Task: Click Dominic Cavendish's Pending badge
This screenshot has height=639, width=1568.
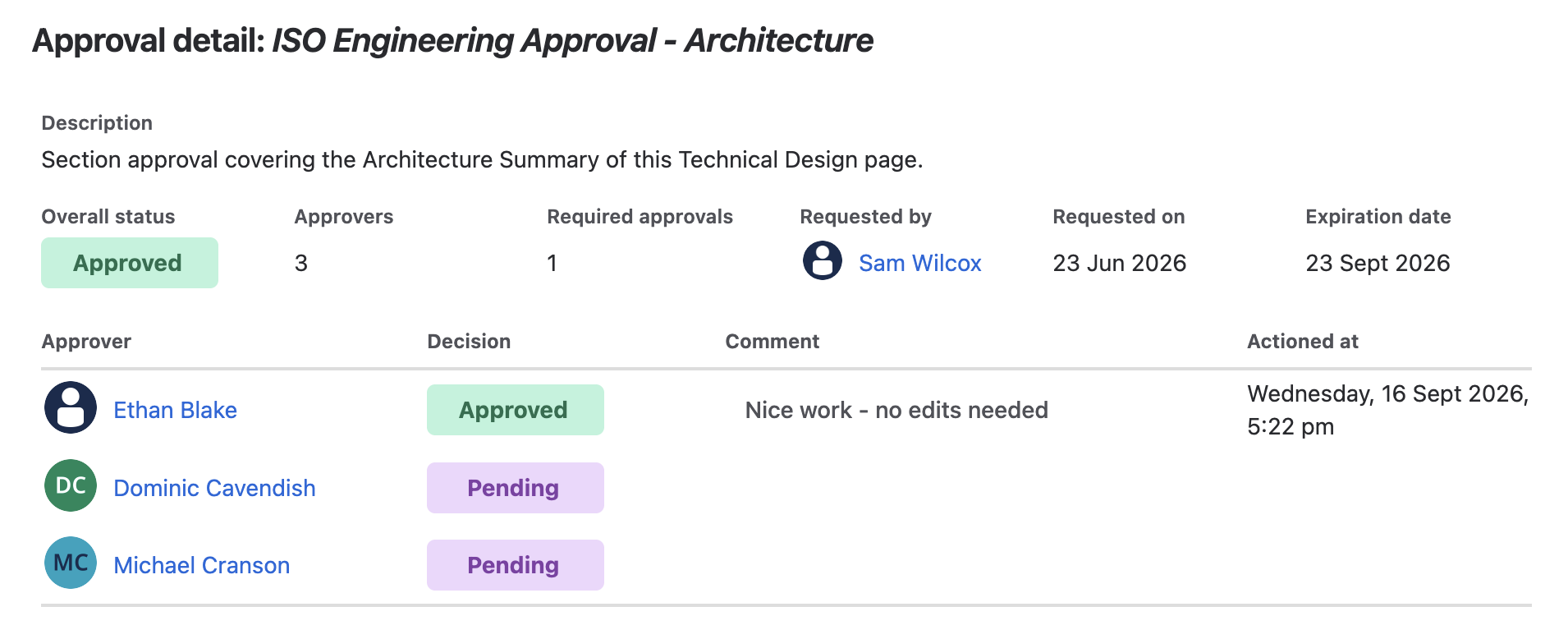Action: pos(516,488)
